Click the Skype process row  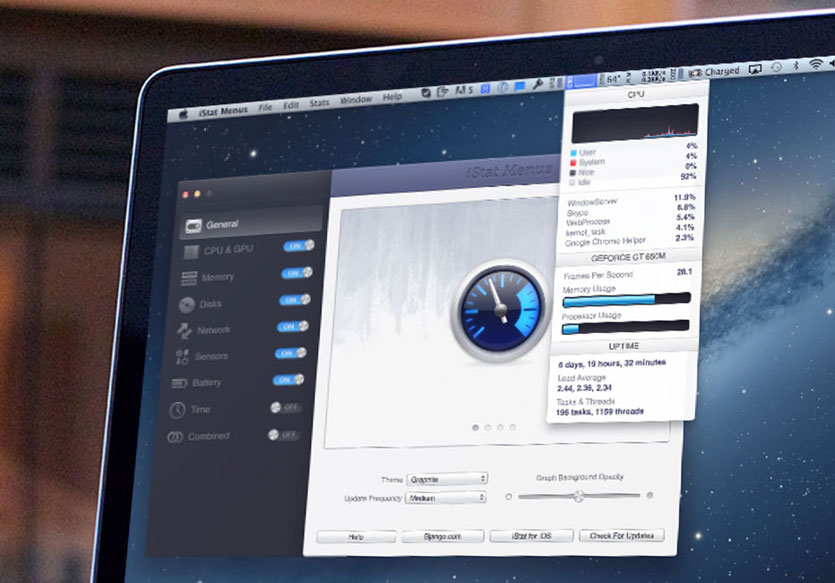click(630, 210)
